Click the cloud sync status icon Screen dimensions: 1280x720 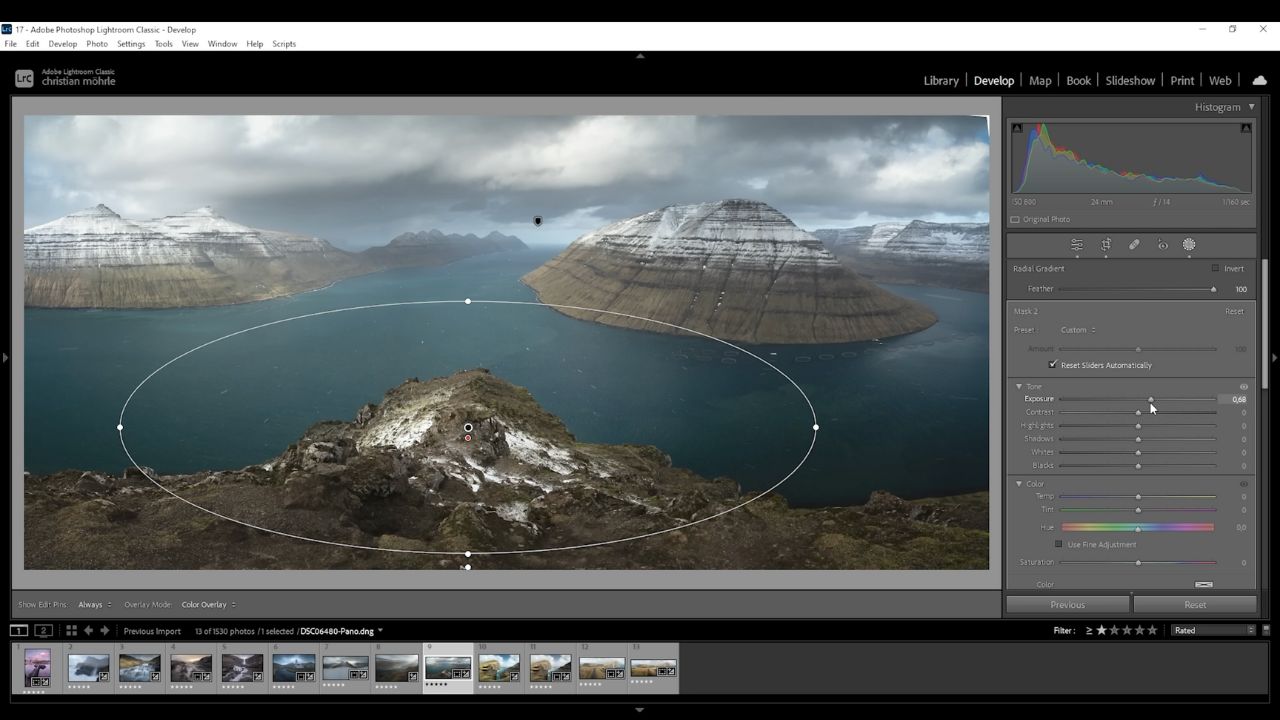tap(1259, 80)
